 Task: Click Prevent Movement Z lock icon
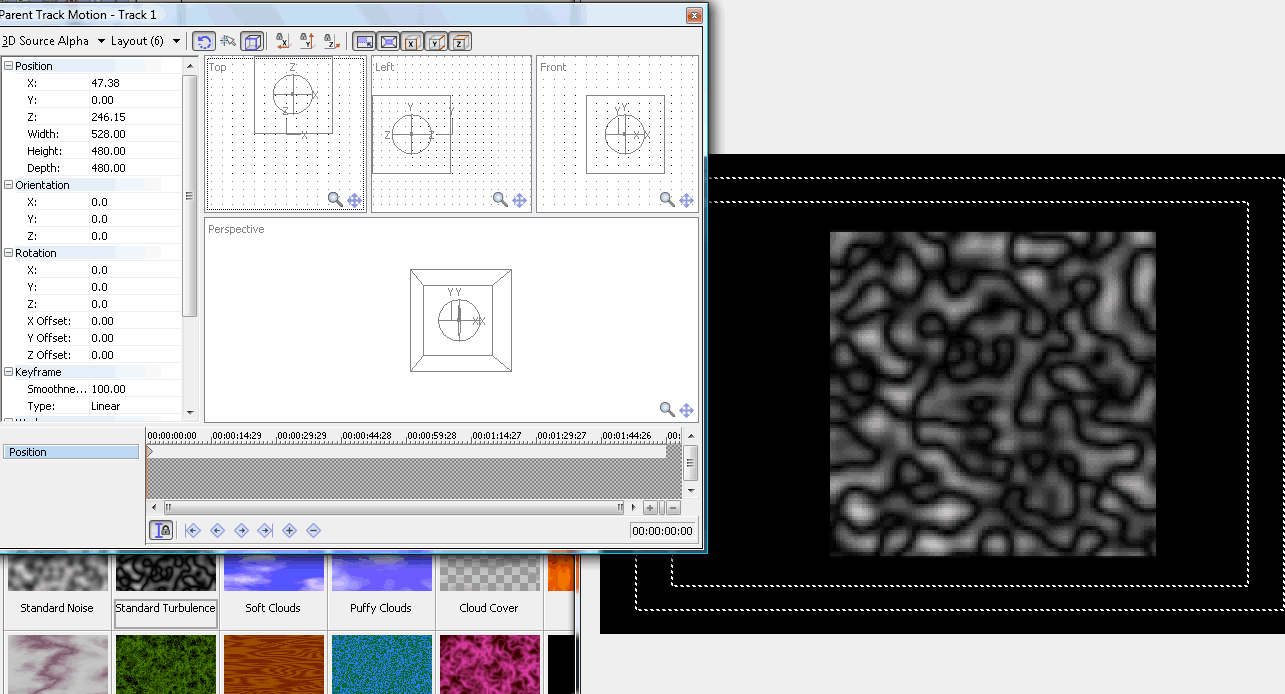pos(331,41)
